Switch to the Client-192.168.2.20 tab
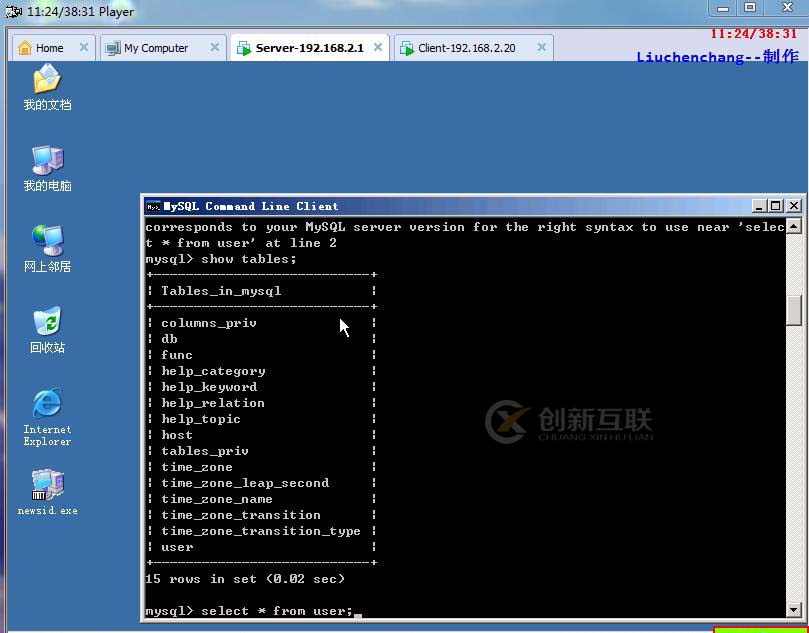 [x=474, y=48]
